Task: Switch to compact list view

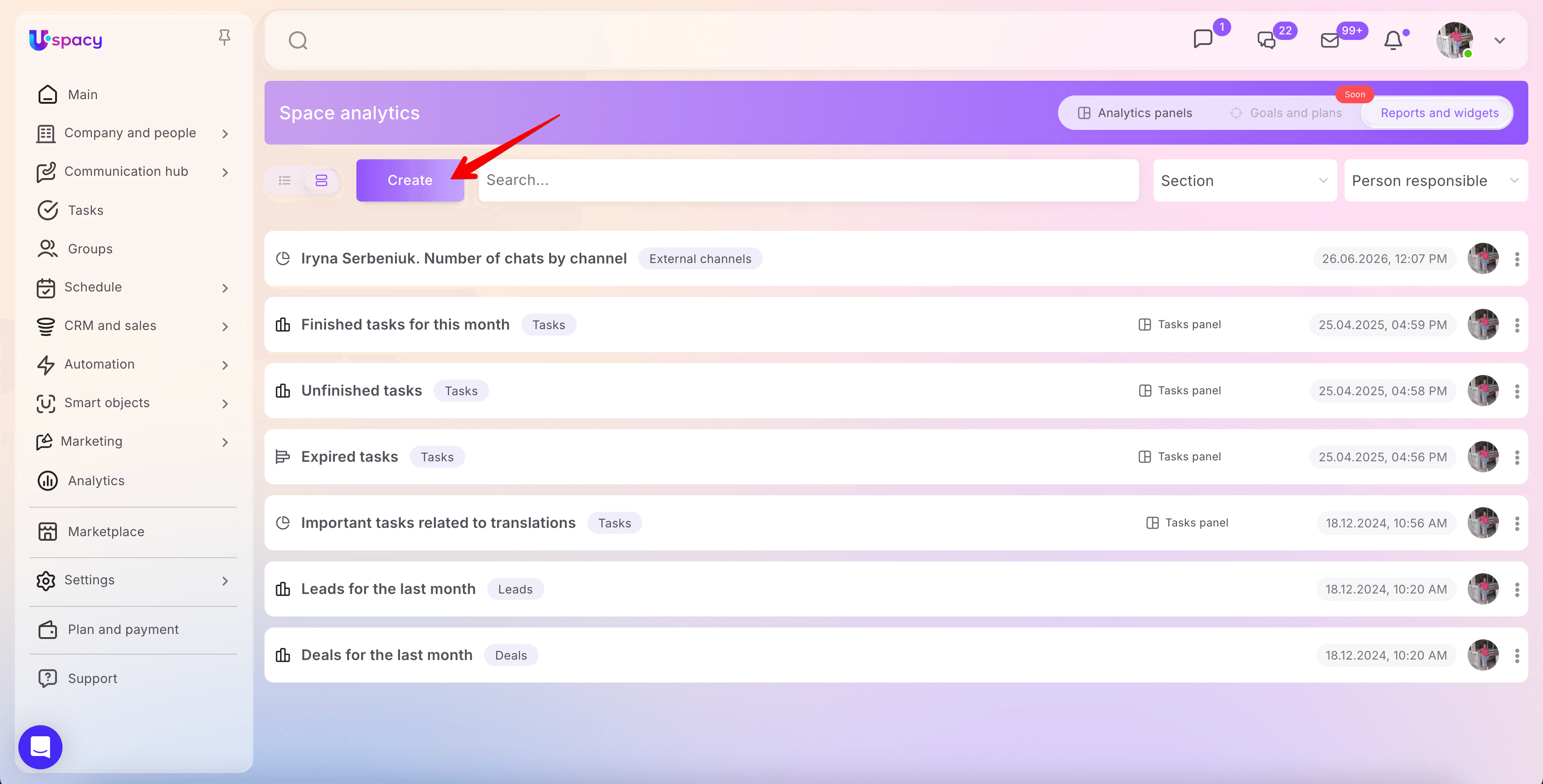Action: [x=285, y=180]
